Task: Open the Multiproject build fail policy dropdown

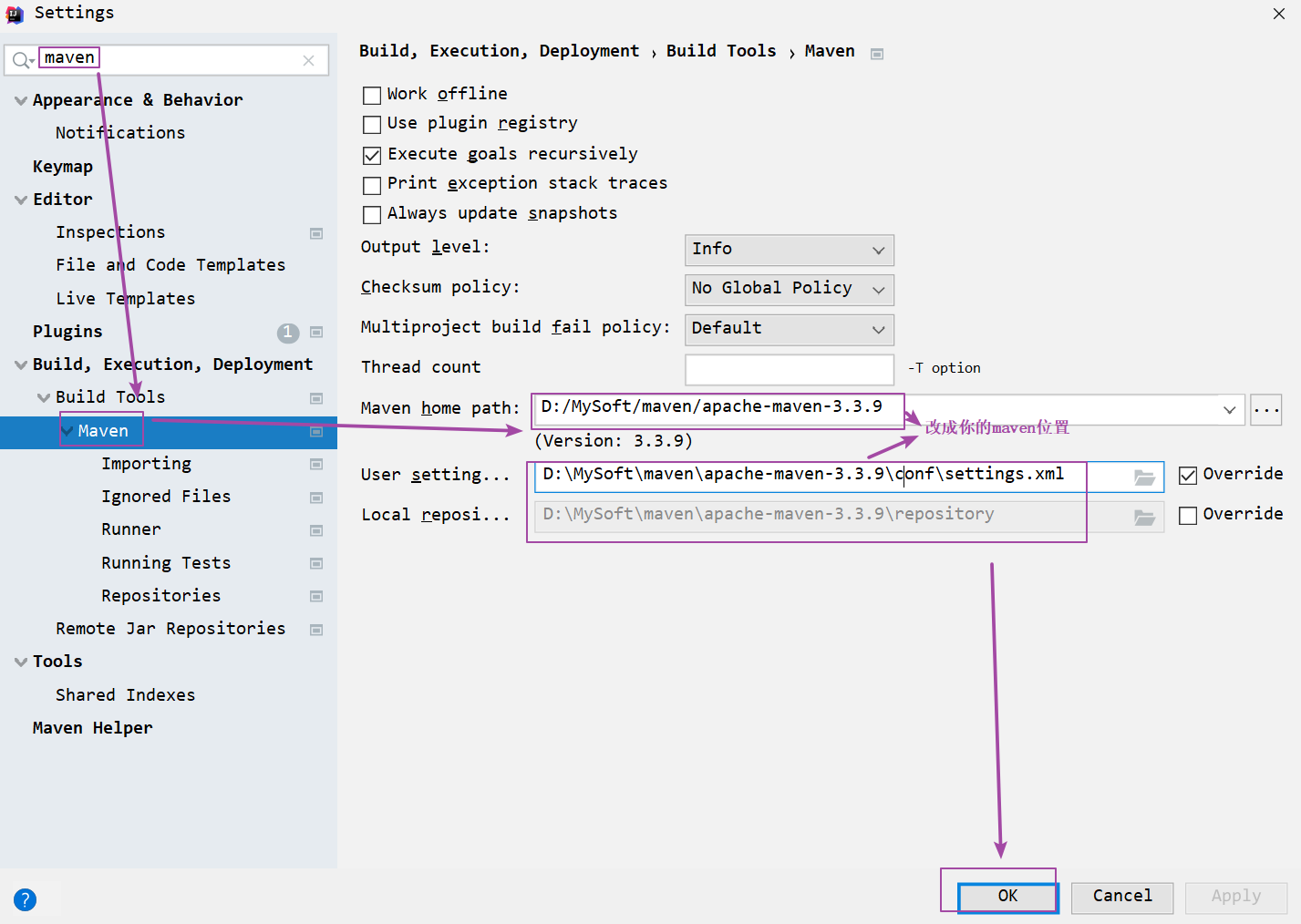Action: pyautogui.click(x=790, y=329)
